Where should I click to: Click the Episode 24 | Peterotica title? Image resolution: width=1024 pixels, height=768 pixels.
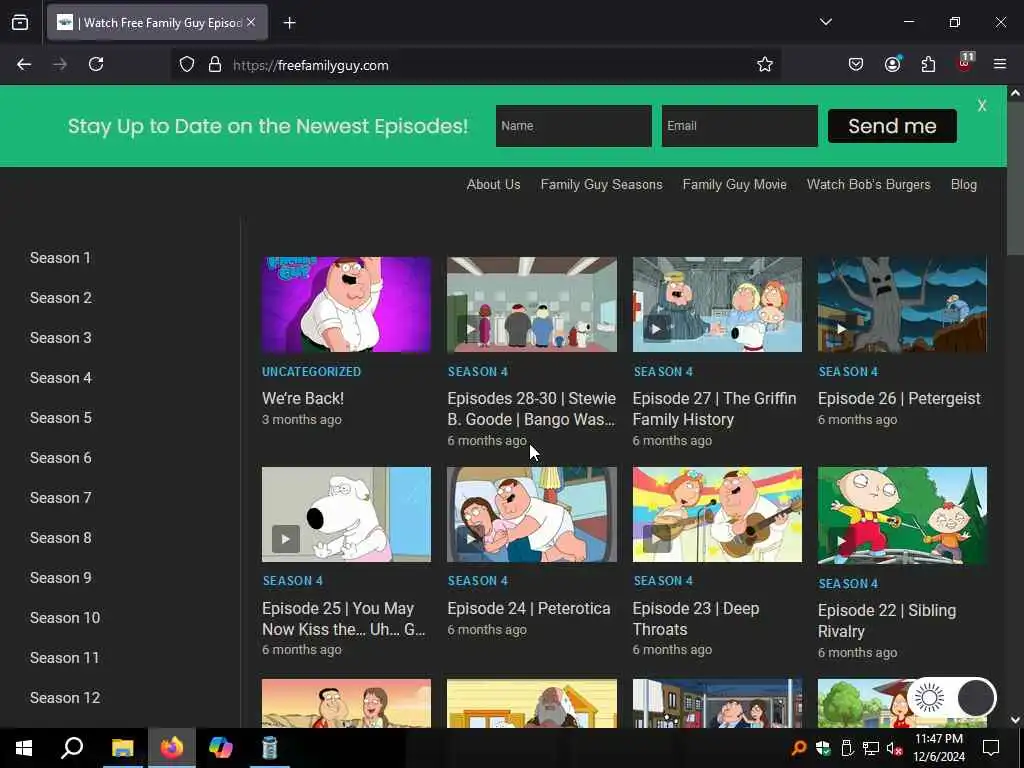(529, 609)
